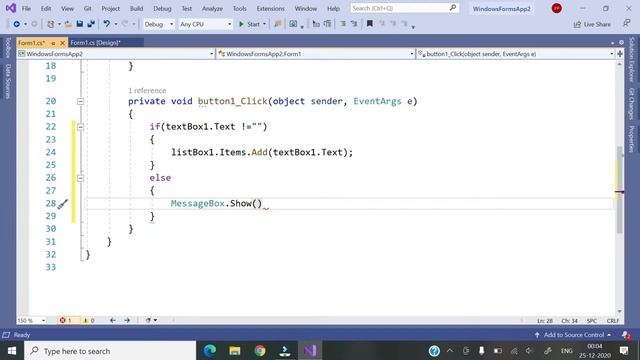640x360 pixels.
Task: Click the red user account avatar
Action: [x=556, y=8]
